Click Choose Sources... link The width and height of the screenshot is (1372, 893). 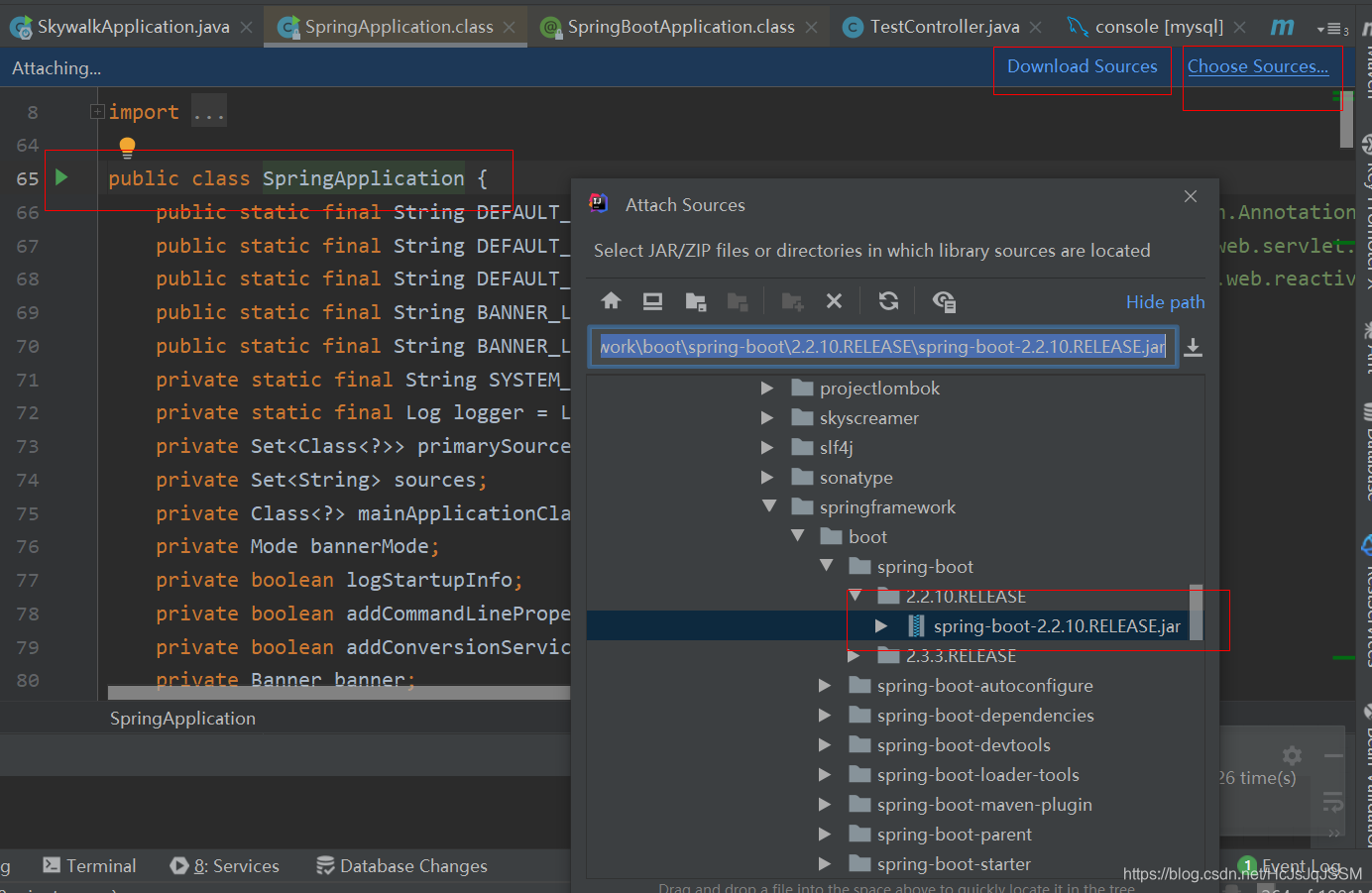pos(1258,66)
